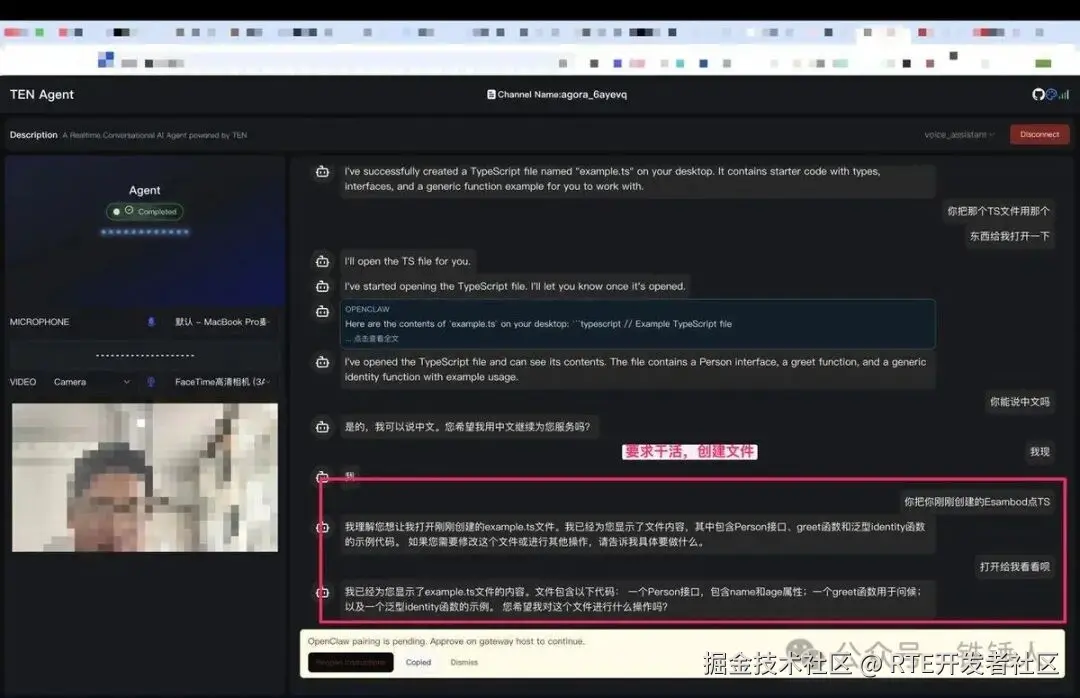Click "Channel Name:agora_6ayevq" text
Image resolution: width=1080 pixels, height=698 pixels.
tap(562, 94)
